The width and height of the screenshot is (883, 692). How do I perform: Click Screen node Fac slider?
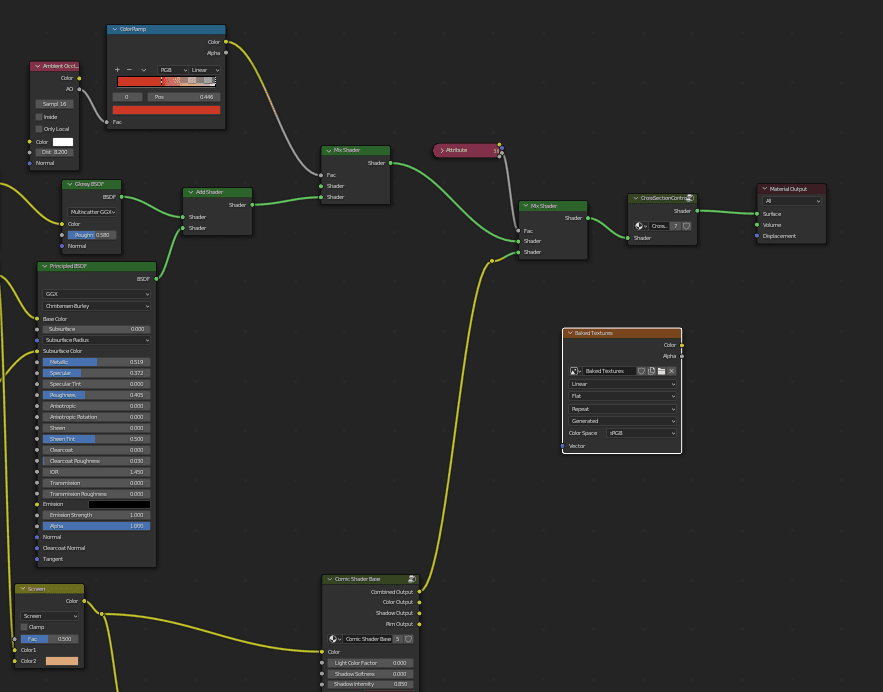[x=50, y=639]
